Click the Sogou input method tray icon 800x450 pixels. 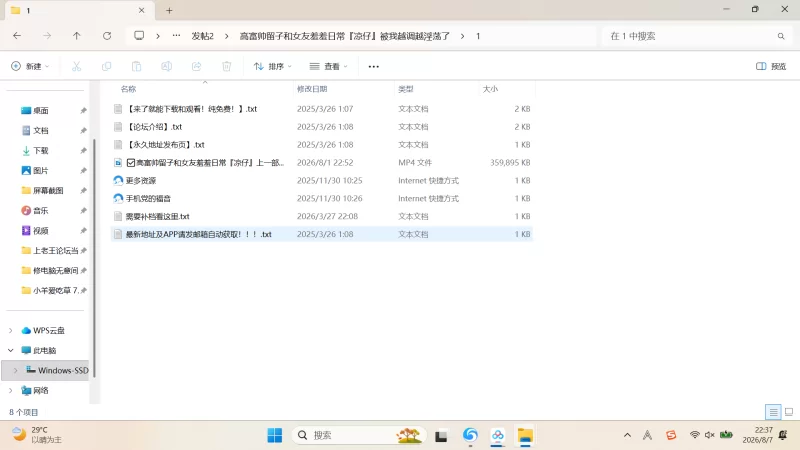(671, 435)
